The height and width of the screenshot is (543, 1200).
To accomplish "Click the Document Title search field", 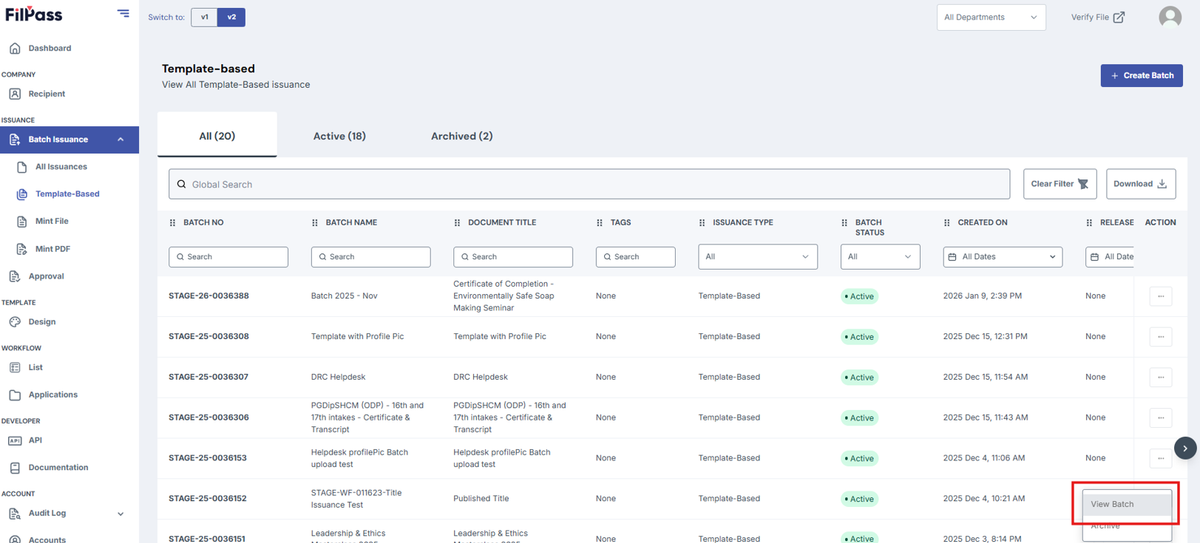I will point(513,257).
